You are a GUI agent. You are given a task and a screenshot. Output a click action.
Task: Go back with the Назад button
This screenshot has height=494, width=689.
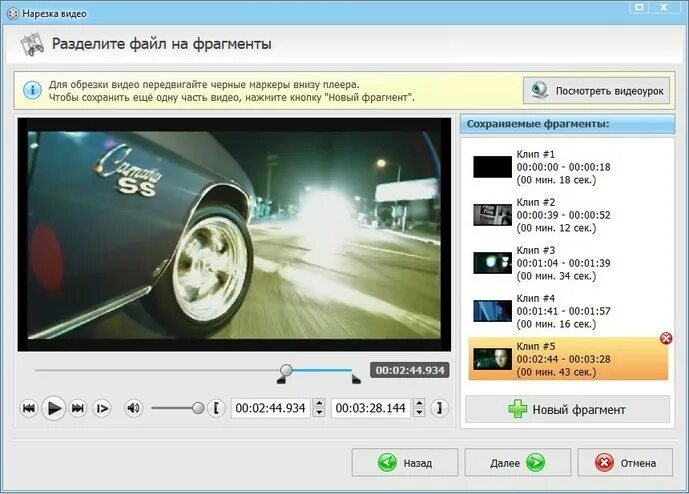(x=405, y=462)
